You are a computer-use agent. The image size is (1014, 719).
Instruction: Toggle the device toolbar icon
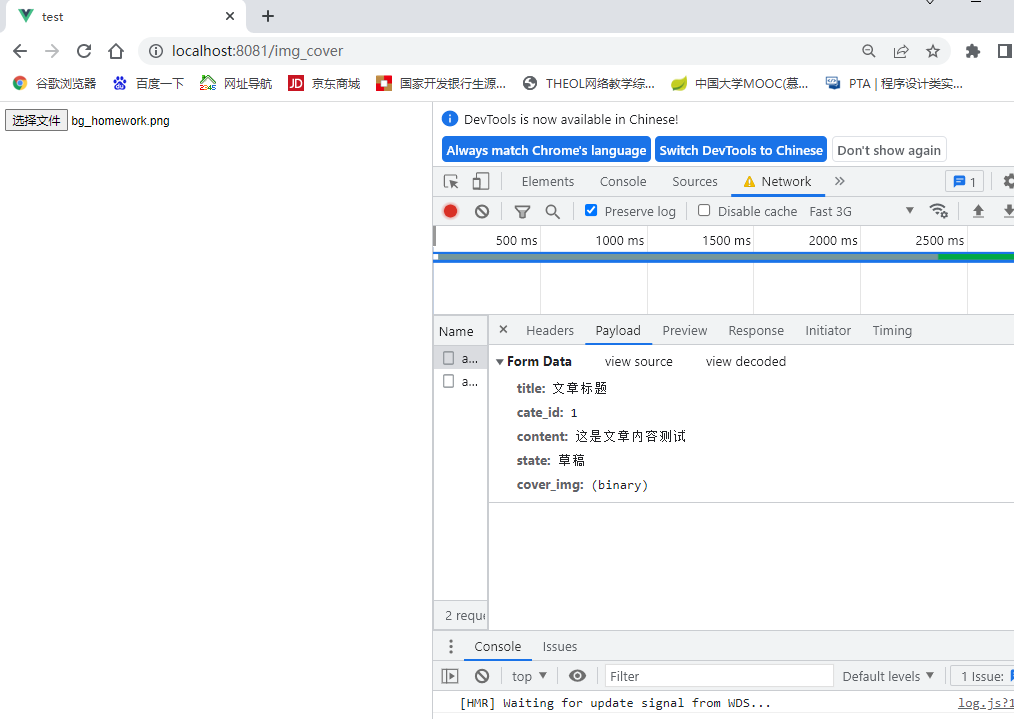tap(480, 181)
